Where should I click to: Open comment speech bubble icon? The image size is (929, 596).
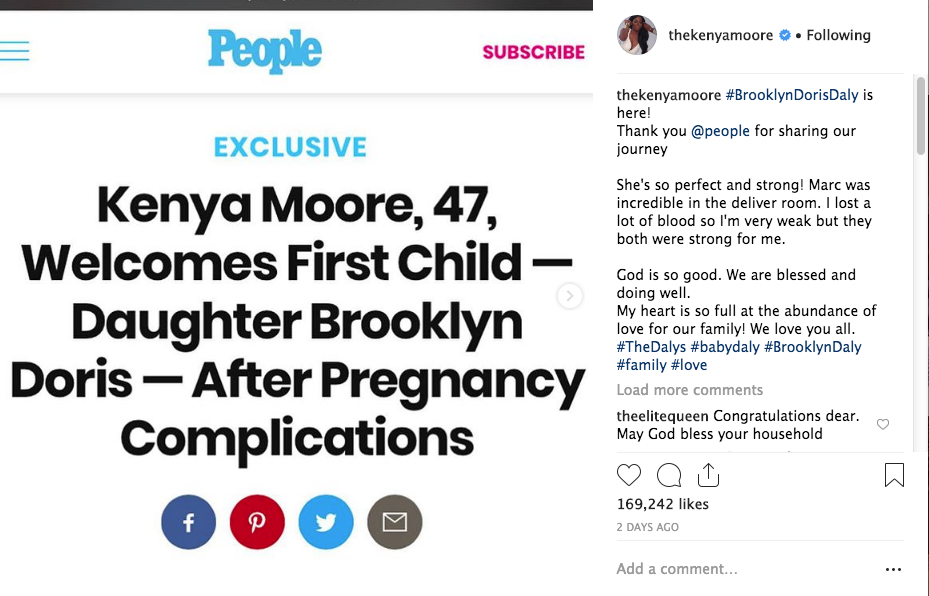(x=669, y=475)
